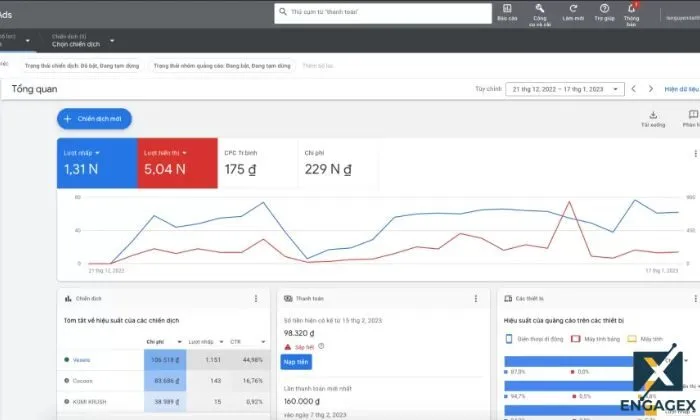Open the Báo cáo reports icon
This screenshot has height=420, width=700.
tap(506, 11)
